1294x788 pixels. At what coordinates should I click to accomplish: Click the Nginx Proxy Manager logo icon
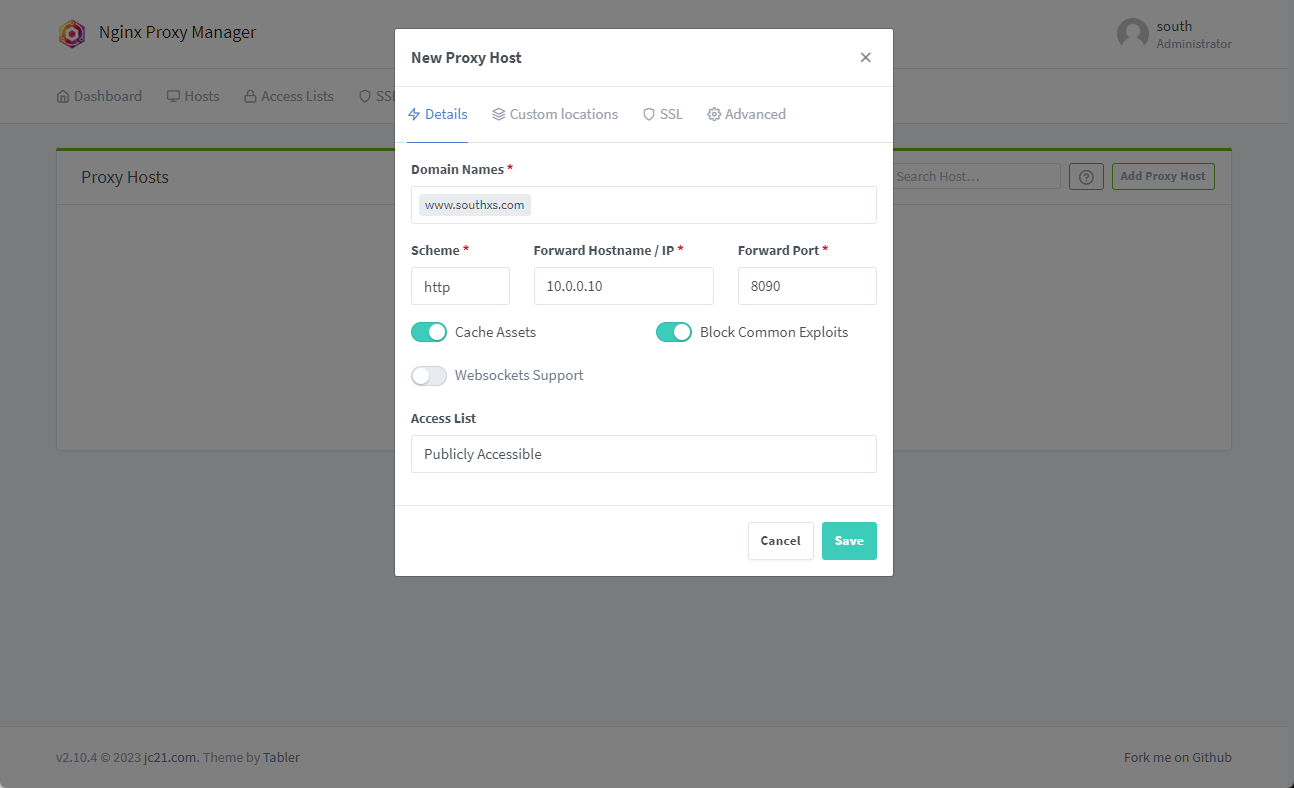point(72,33)
